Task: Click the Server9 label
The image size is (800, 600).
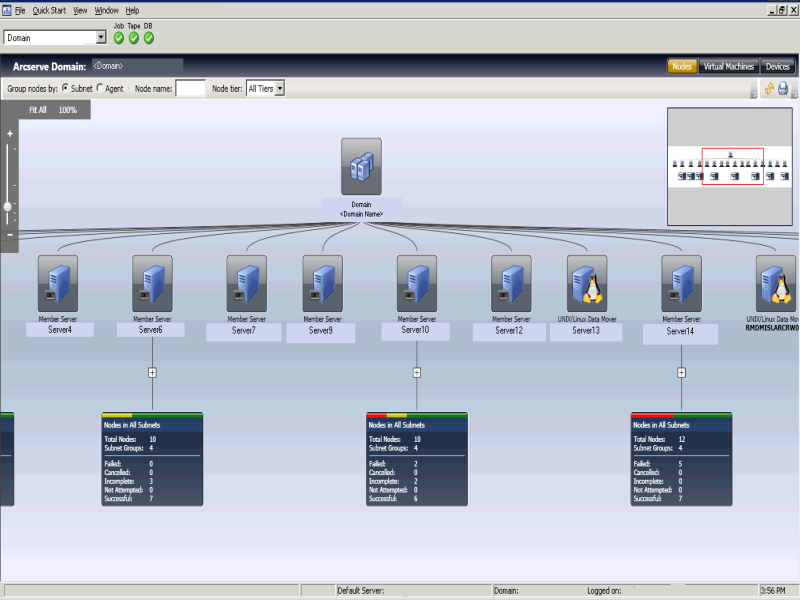Action: [x=320, y=331]
